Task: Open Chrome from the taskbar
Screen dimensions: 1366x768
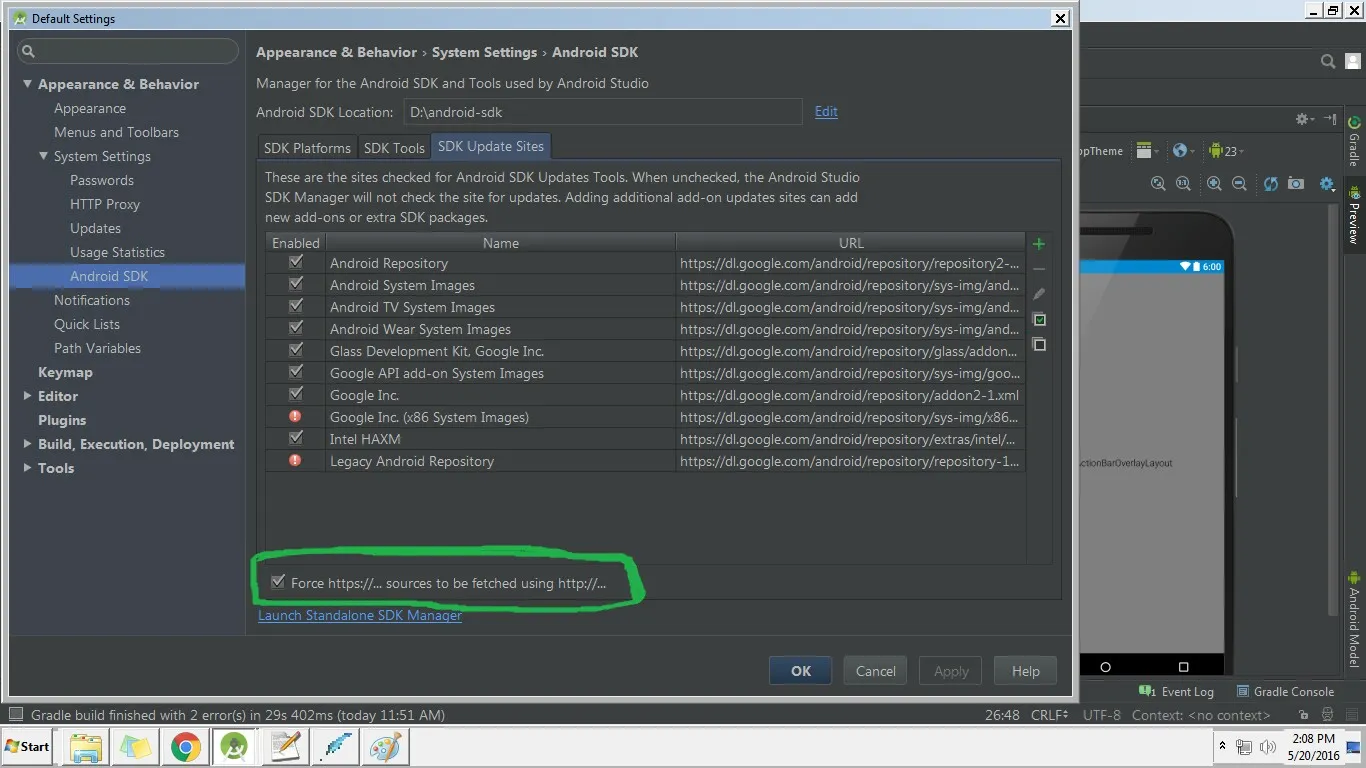Action: coord(185,746)
